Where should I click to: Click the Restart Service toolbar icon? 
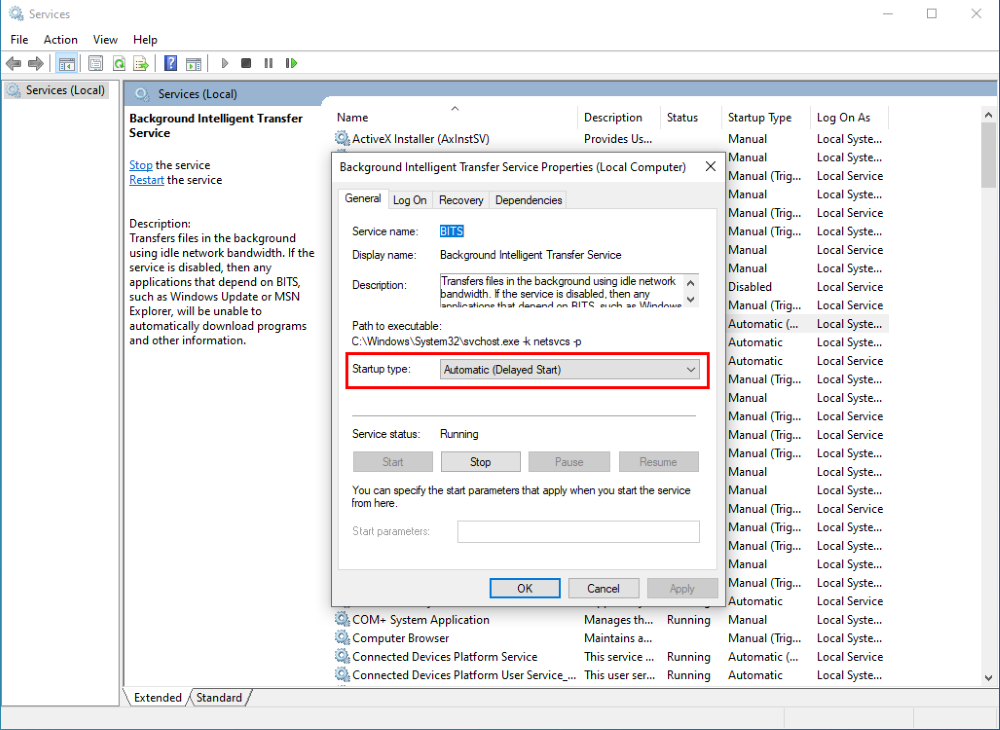[x=291, y=63]
